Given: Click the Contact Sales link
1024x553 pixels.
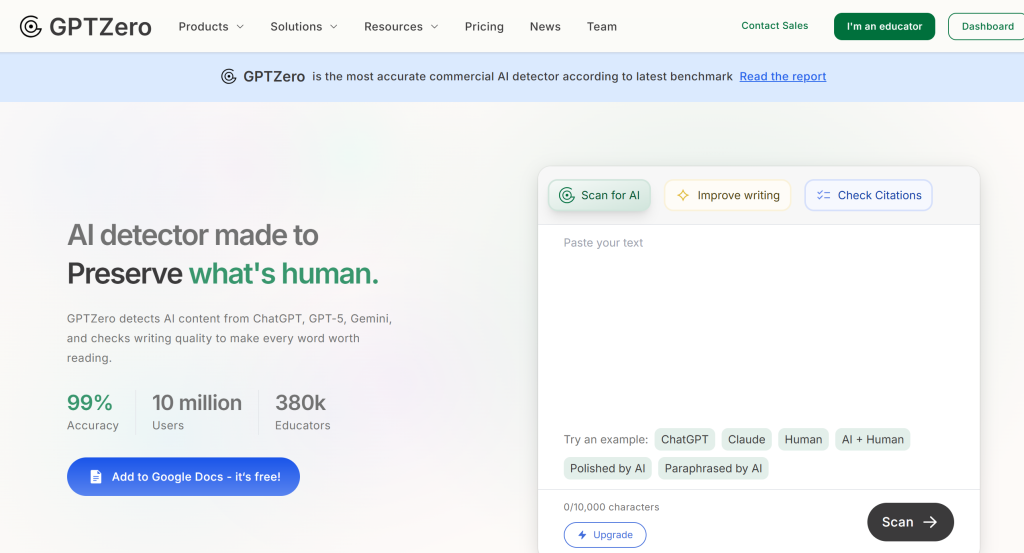Looking at the screenshot, I should [x=775, y=25].
